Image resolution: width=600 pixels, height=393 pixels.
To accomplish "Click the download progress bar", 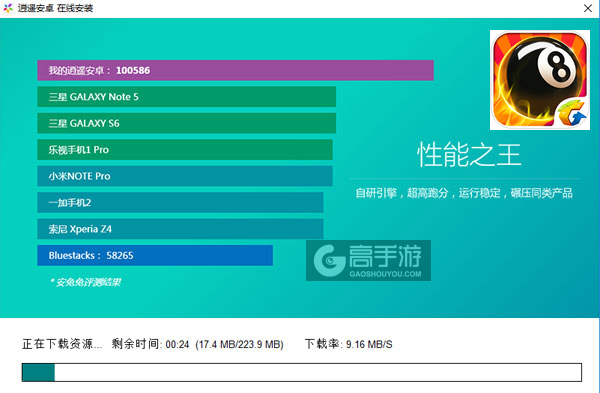I will click(x=302, y=372).
